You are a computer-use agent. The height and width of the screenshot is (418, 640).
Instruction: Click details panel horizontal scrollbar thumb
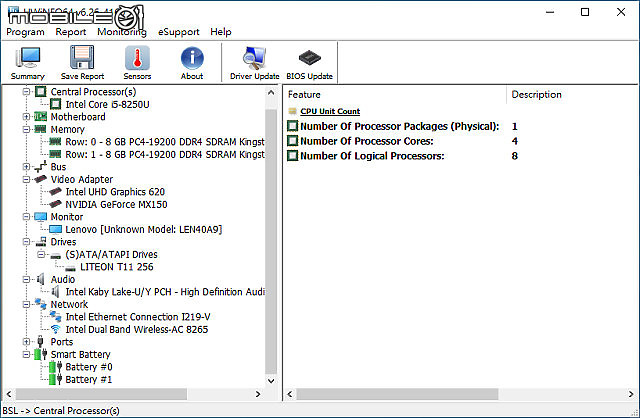397,394
